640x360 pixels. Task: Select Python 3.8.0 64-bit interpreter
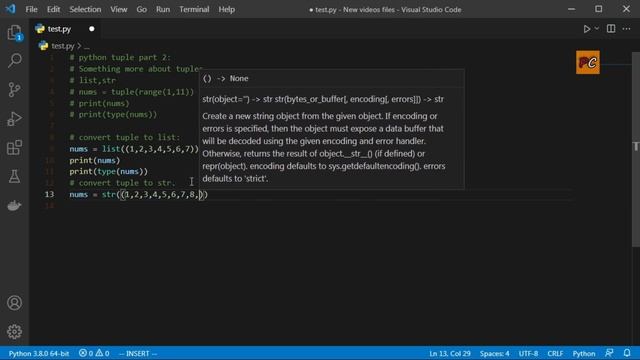(x=39, y=353)
